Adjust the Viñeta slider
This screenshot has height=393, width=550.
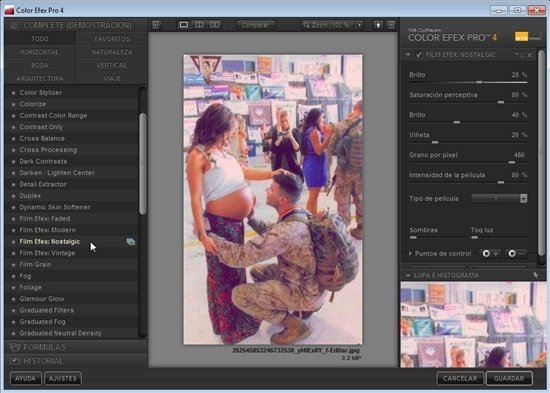pyautogui.click(x=435, y=142)
